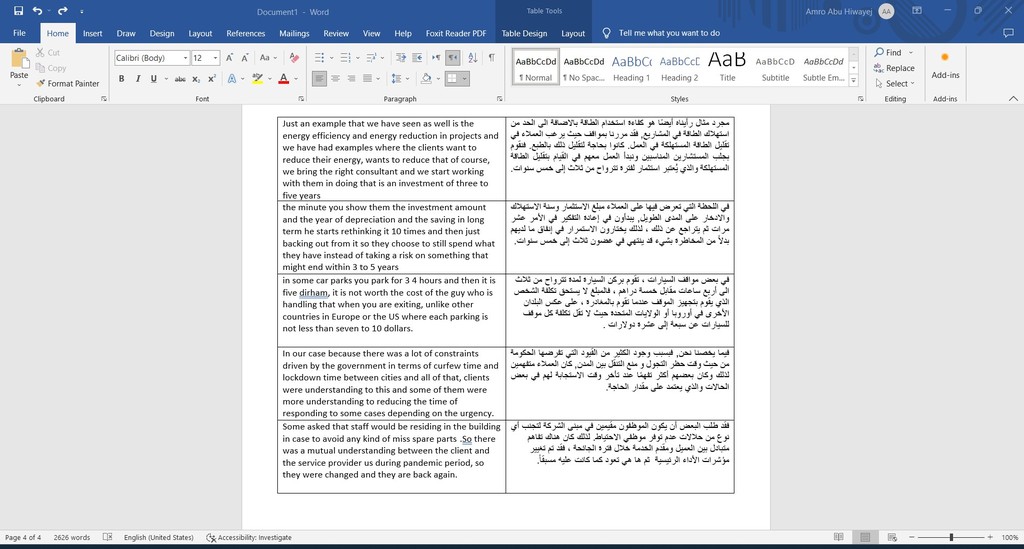This screenshot has width=1024, height=549.
Task: Sort the selected text alphabetically
Action: tap(473, 58)
